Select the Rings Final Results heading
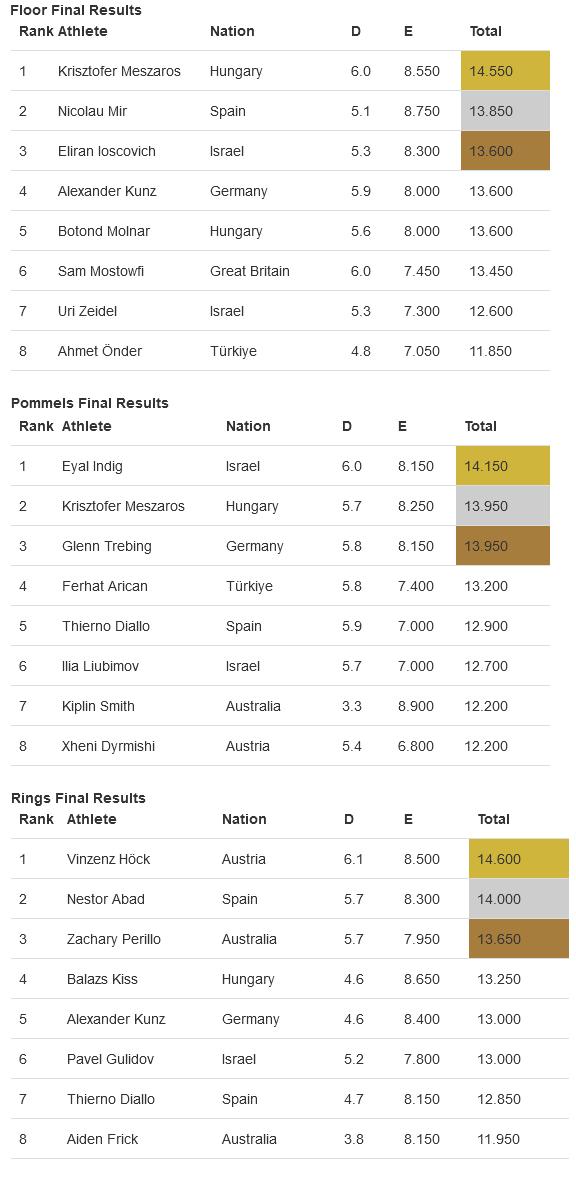 pyautogui.click(x=78, y=798)
